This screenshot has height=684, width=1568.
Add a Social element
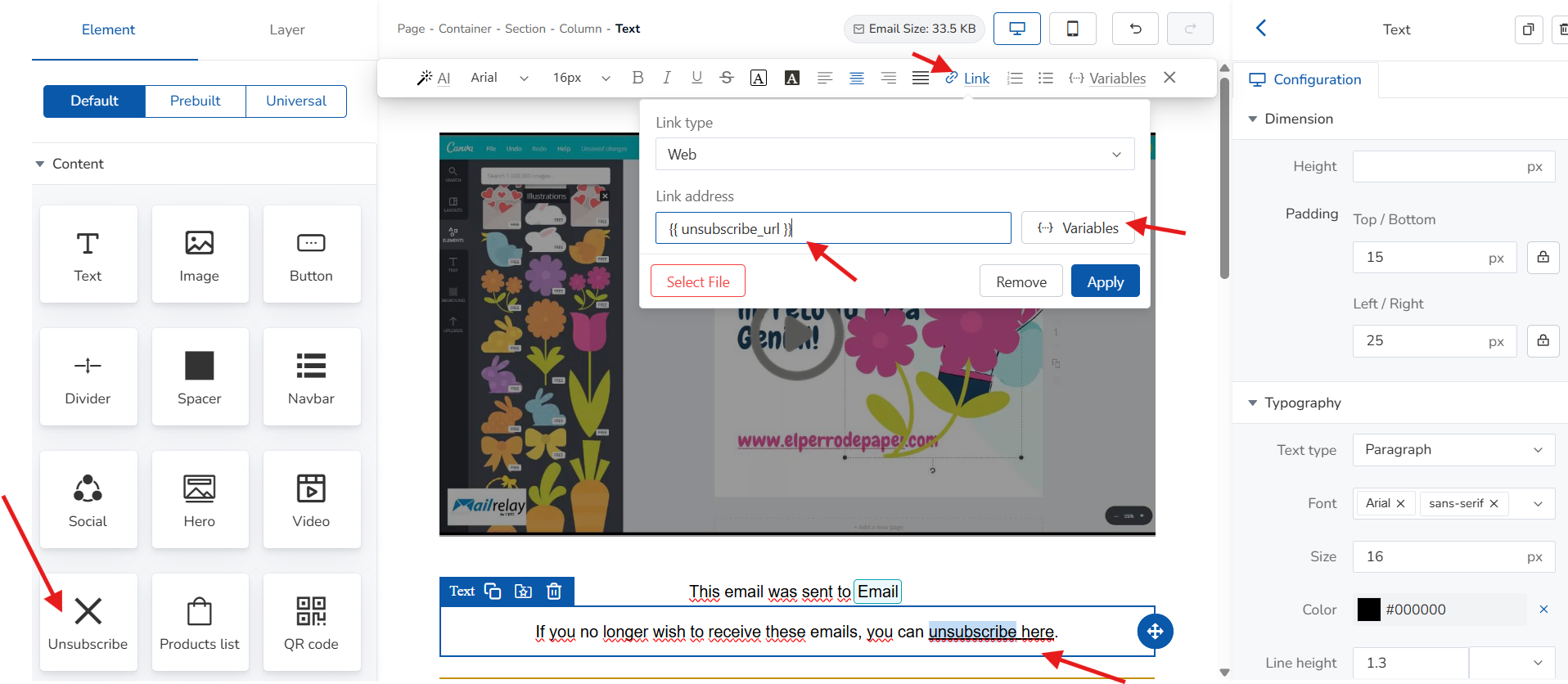(x=88, y=500)
